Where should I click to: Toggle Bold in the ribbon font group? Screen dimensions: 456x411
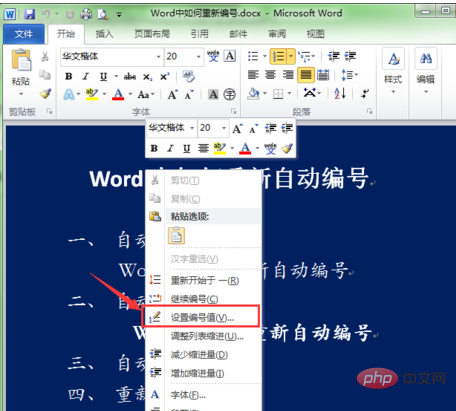[x=69, y=76]
